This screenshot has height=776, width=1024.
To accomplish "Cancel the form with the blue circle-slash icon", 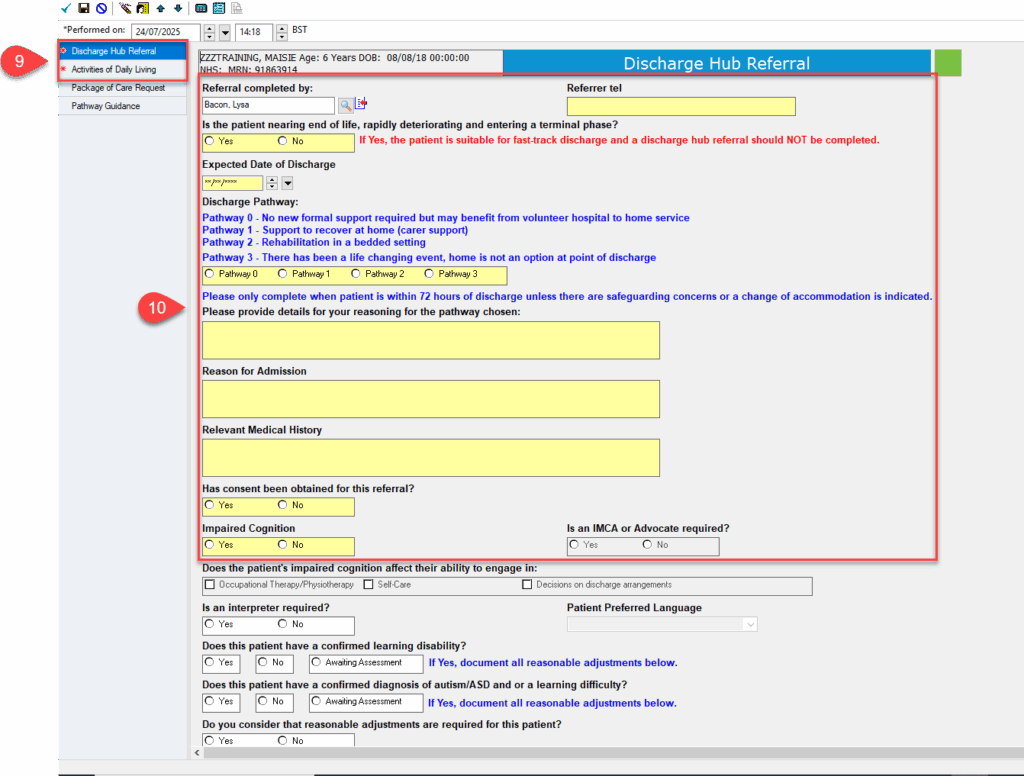I will point(101,8).
